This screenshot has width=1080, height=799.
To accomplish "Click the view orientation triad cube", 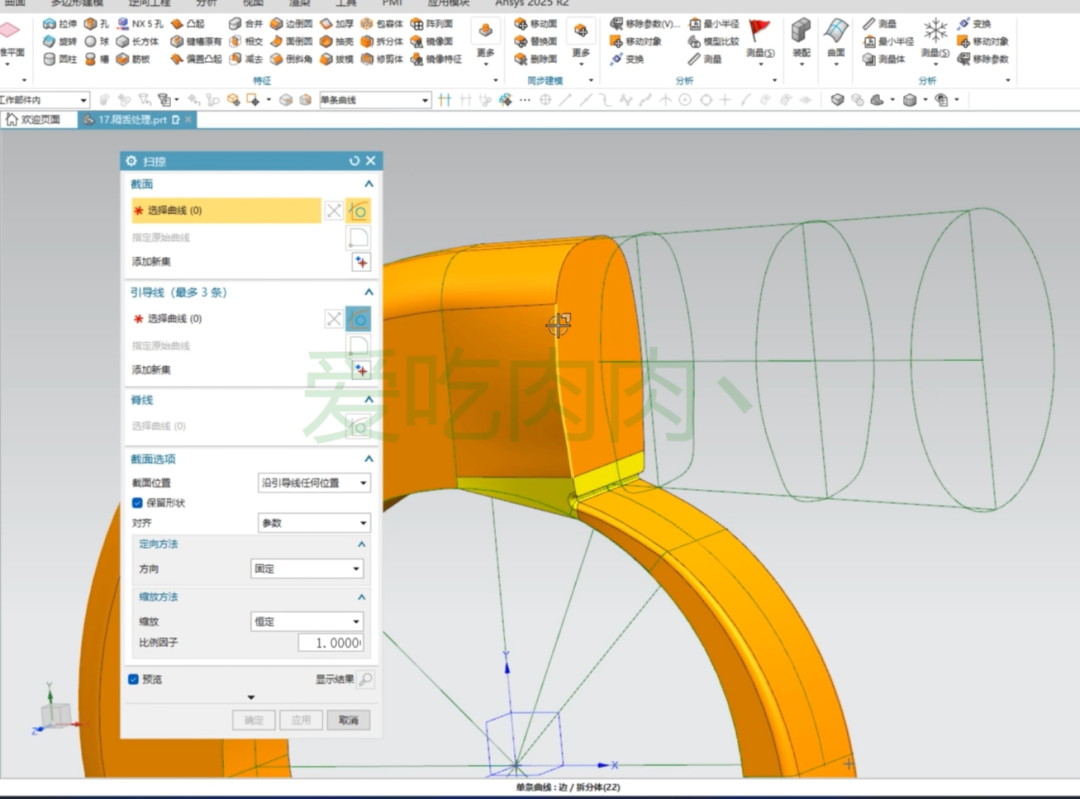I will [56, 714].
